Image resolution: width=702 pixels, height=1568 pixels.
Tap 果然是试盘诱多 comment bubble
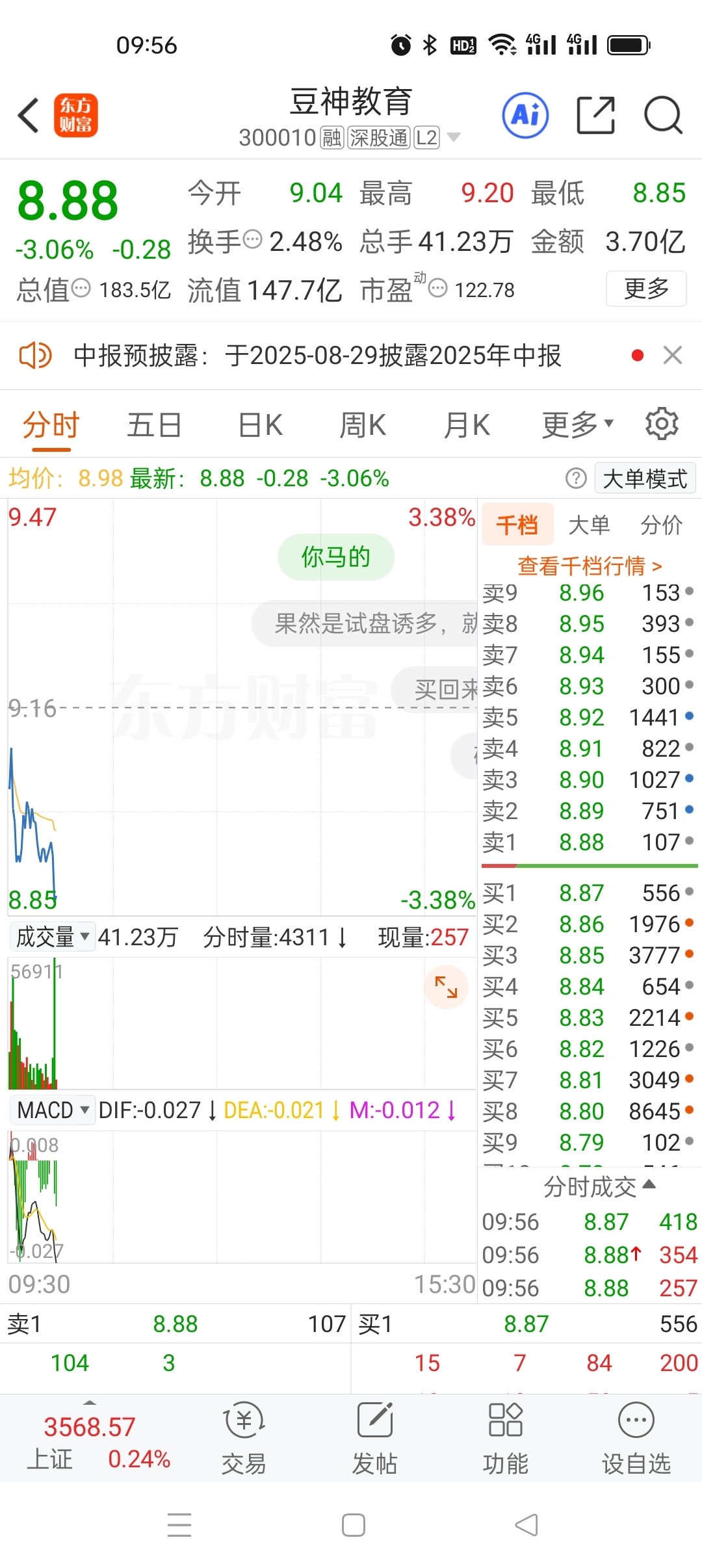click(x=365, y=623)
